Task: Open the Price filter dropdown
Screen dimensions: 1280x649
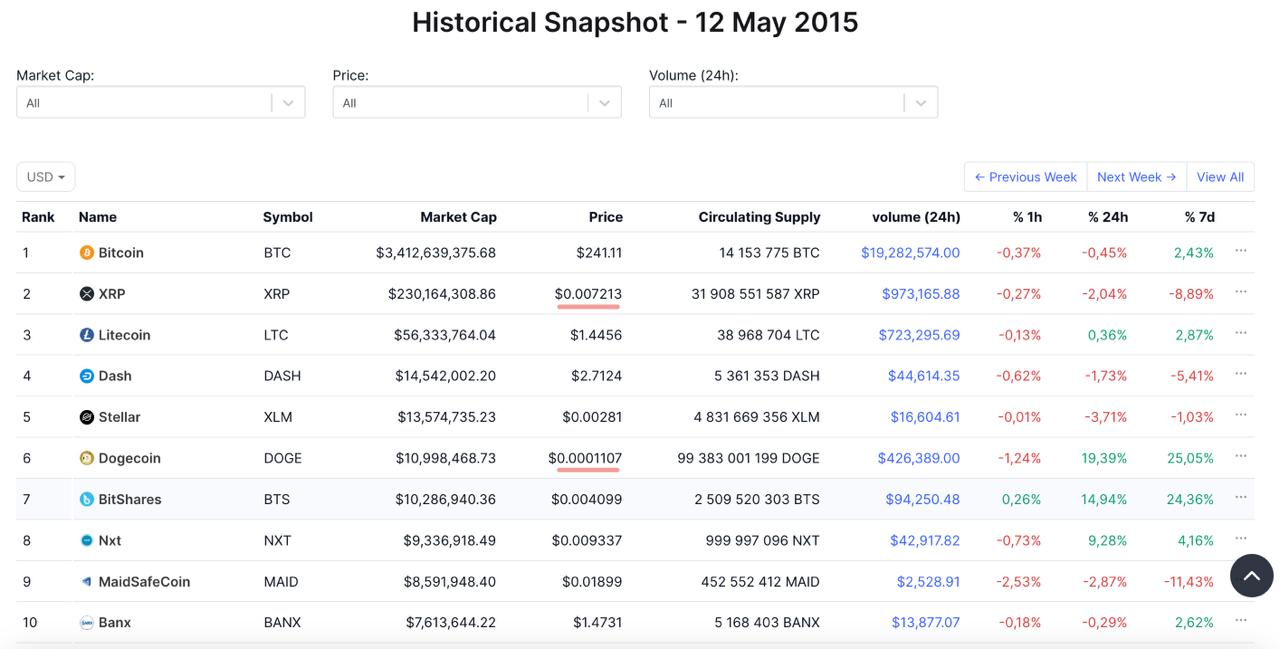Action: pos(477,102)
